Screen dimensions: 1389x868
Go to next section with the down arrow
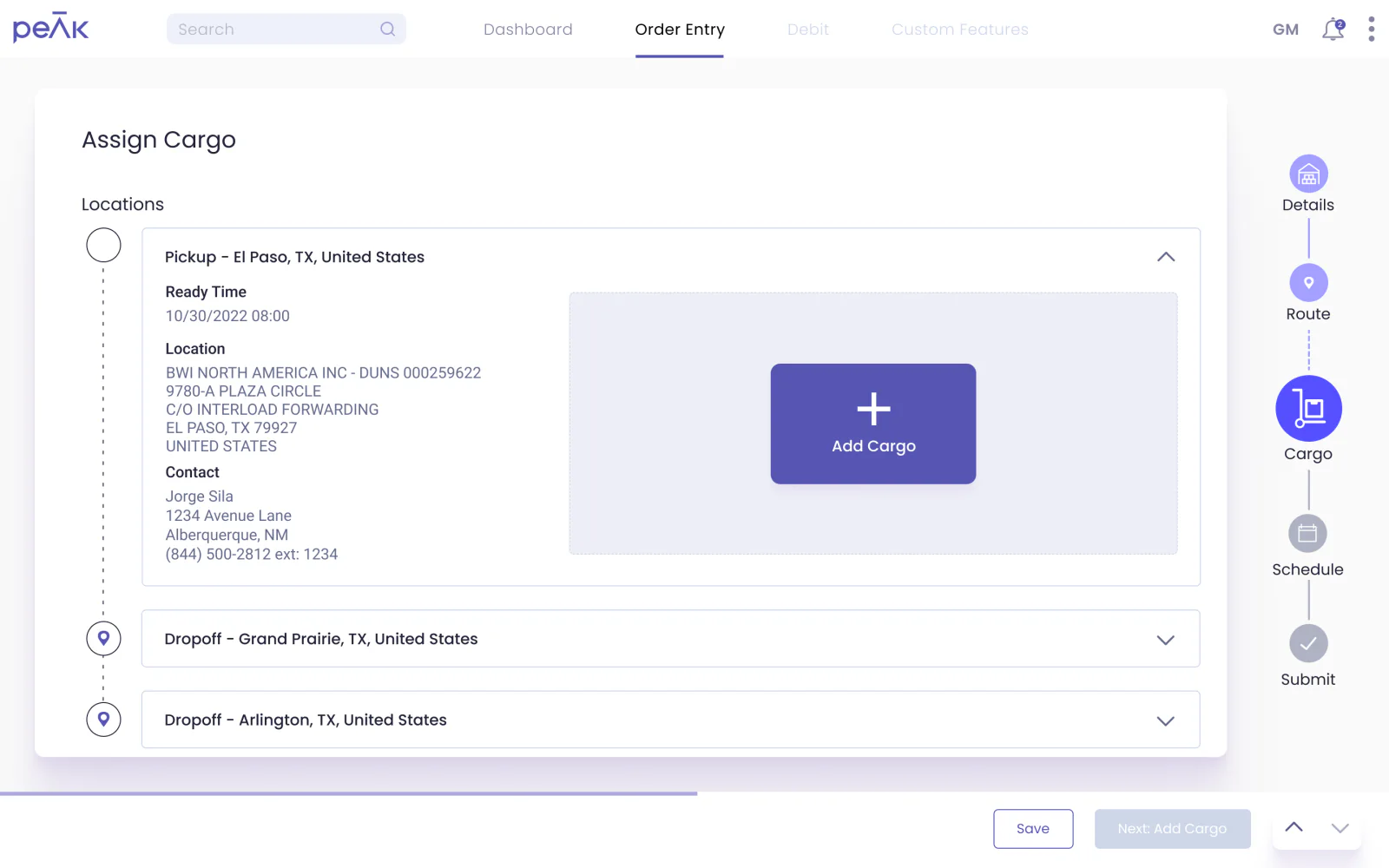coord(1340,827)
